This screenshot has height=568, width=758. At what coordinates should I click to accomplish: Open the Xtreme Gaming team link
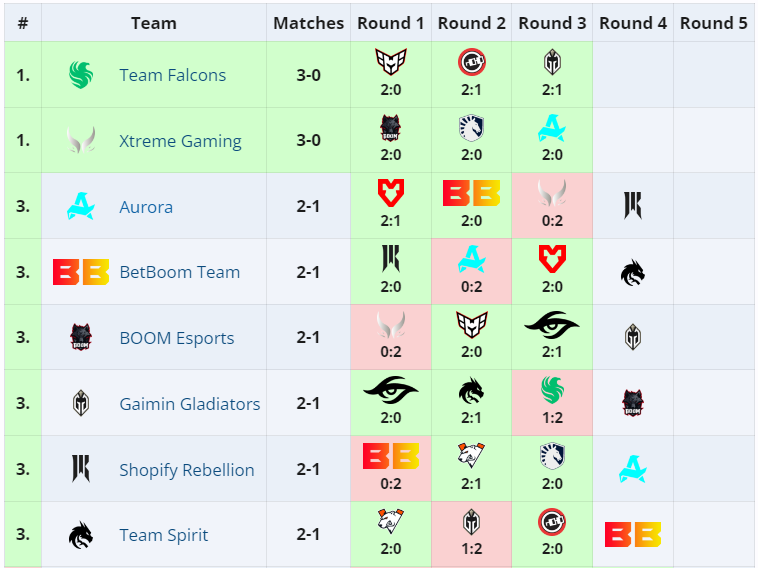pyautogui.click(x=180, y=141)
